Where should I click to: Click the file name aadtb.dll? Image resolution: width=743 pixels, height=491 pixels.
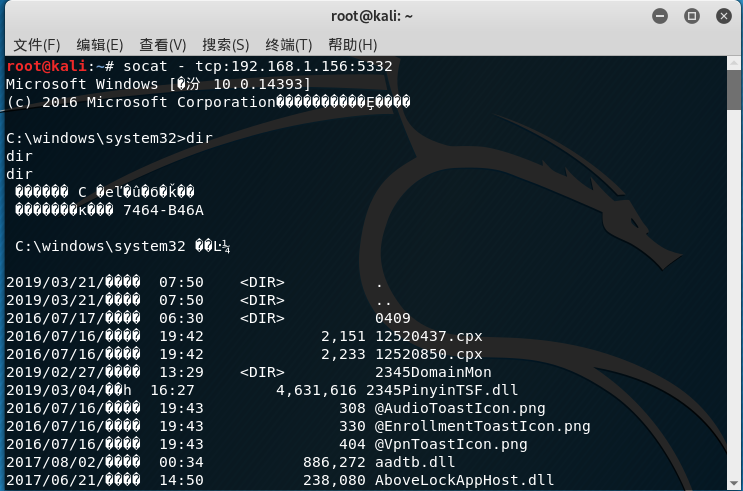tap(415, 463)
